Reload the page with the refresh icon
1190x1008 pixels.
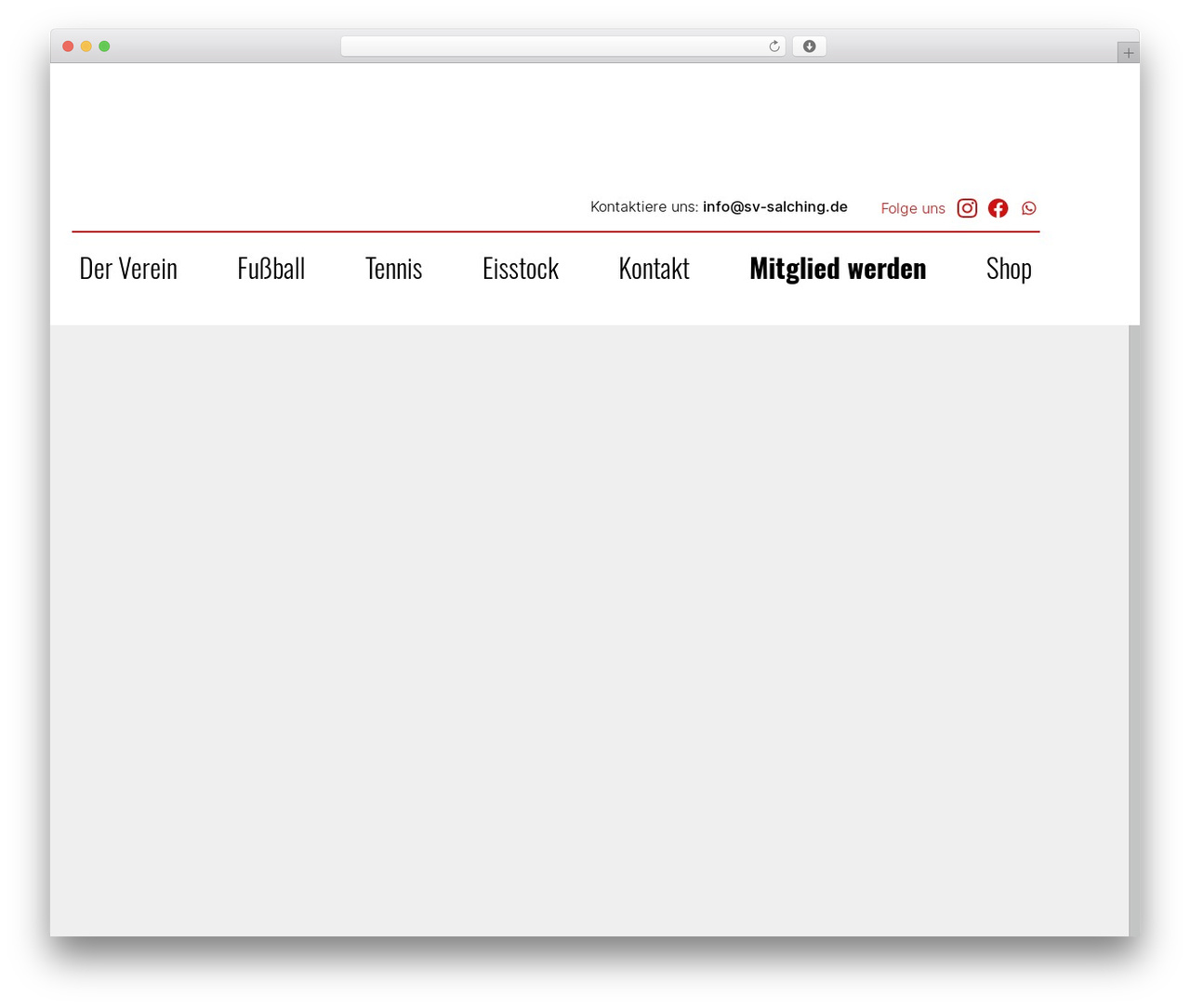pos(773,46)
